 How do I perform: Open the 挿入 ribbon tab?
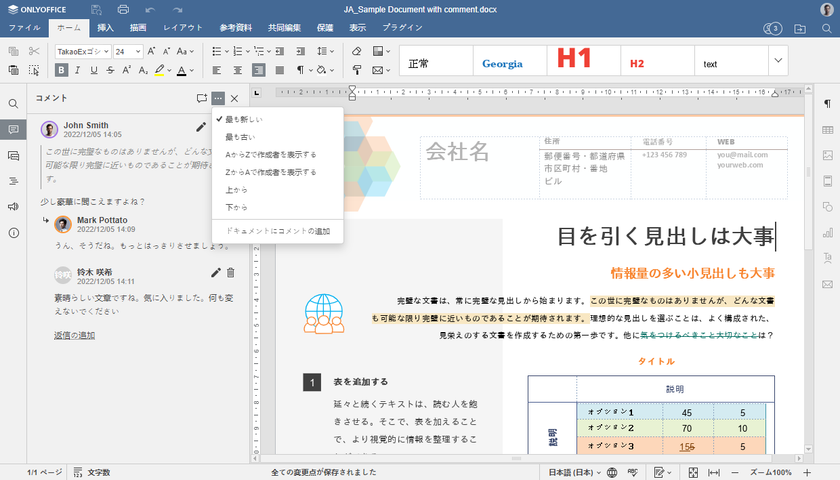pos(105,28)
